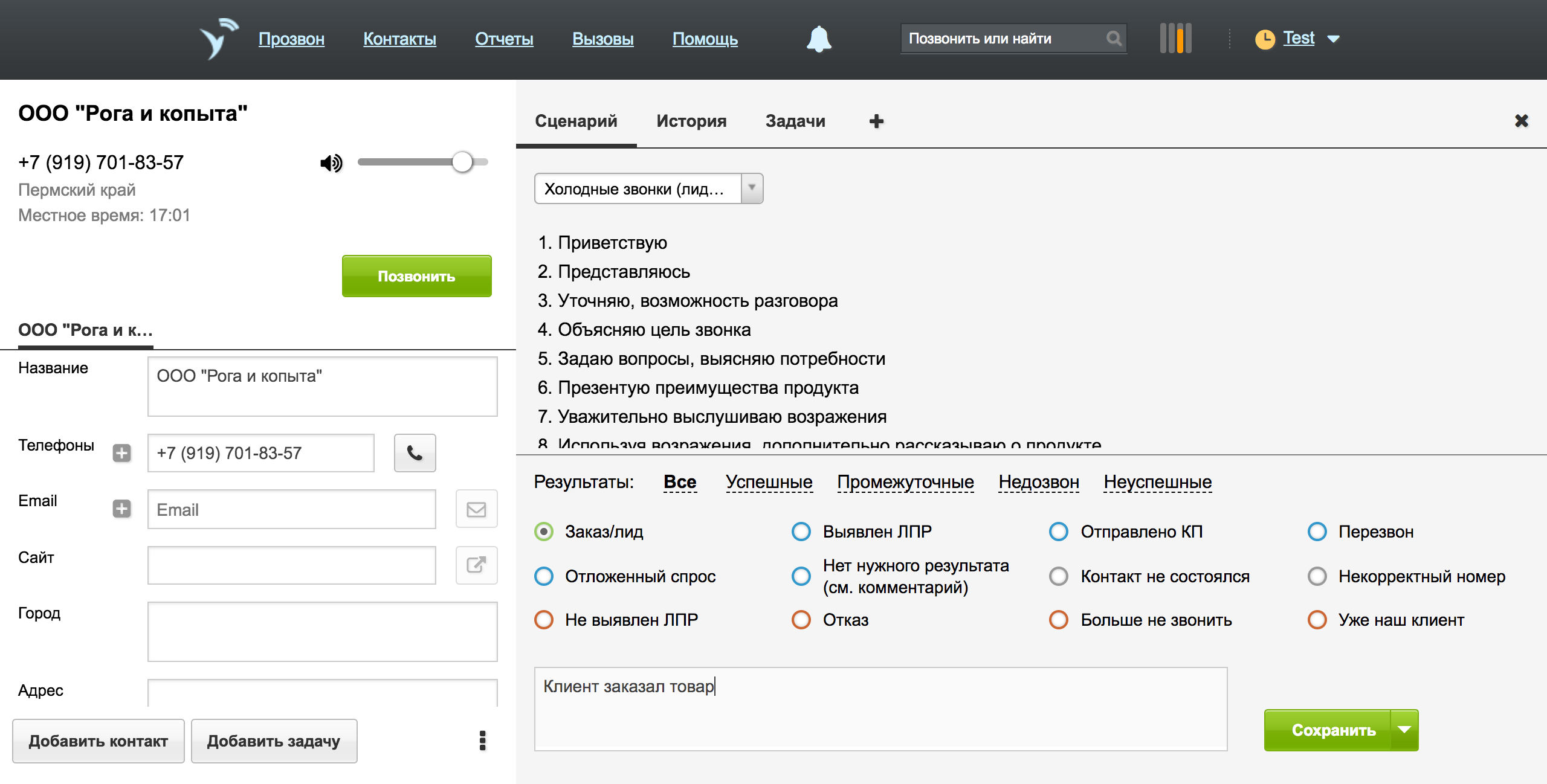The image size is (1547, 784).
Task: Select the Отправлено КП result
Action: pyautogui.click(x=1059, y=532)
